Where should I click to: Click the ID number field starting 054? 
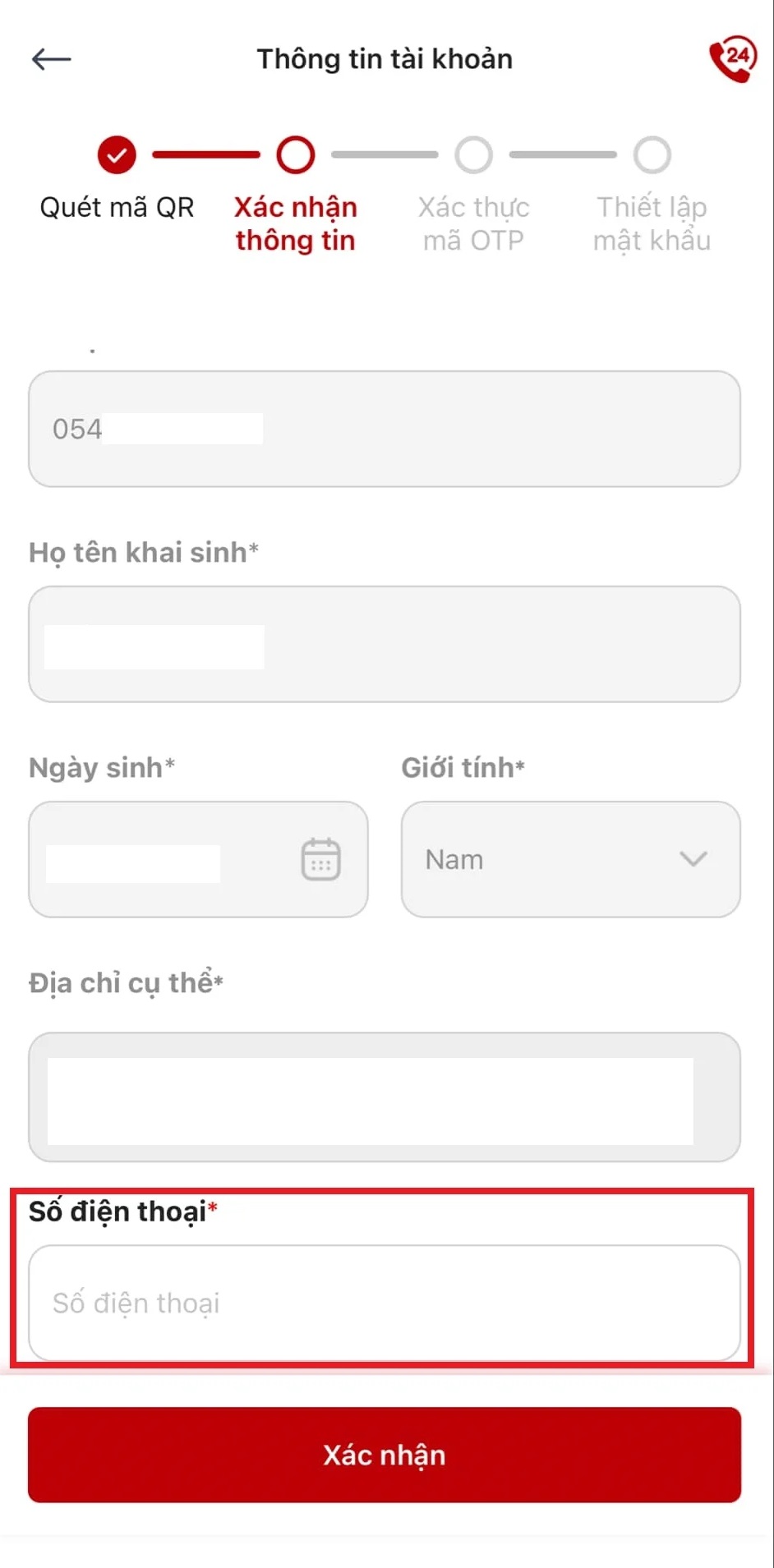pos(385,429)
